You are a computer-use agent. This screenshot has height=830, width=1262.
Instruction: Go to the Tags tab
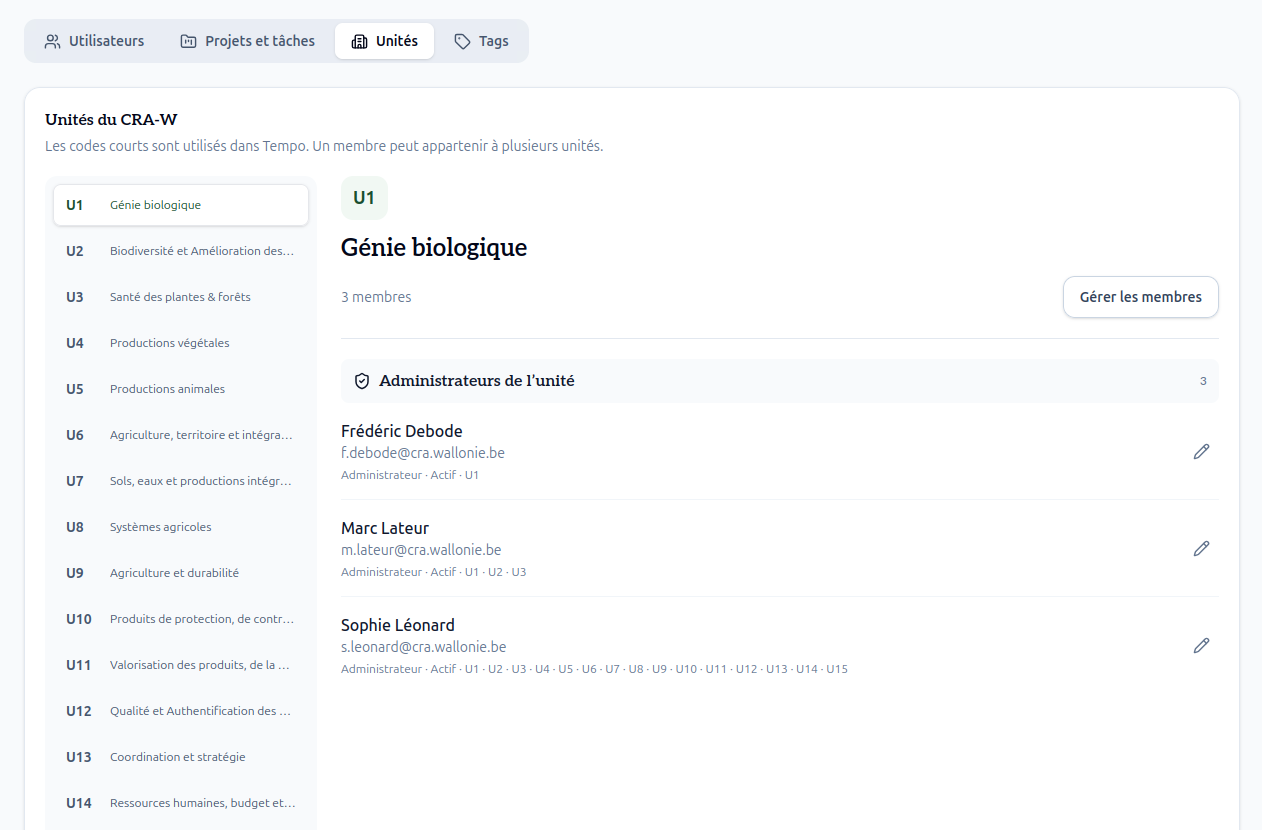click(x=481, y=41)
